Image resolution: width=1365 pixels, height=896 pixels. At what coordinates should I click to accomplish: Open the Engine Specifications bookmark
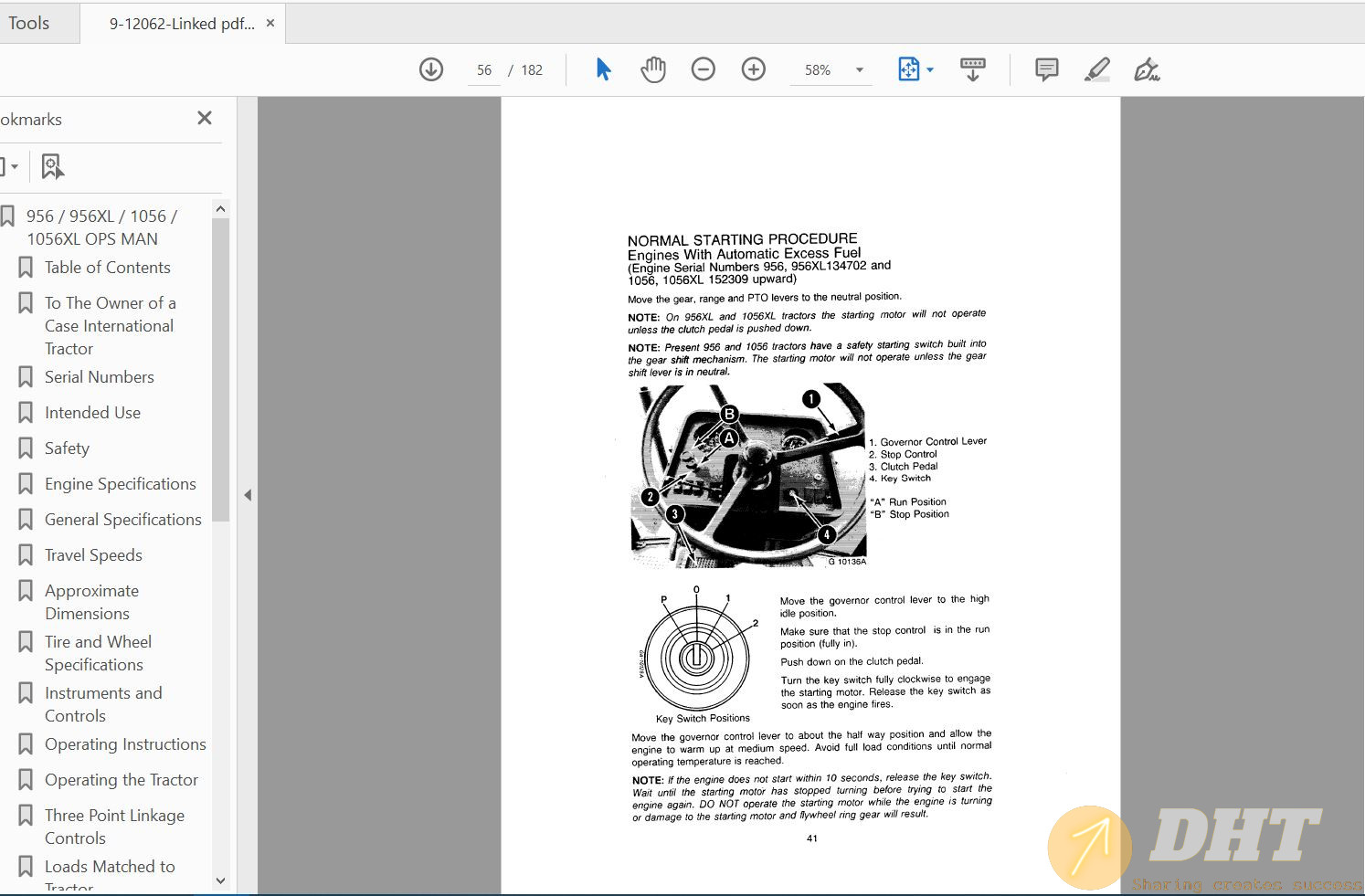[x=120, y=484]
